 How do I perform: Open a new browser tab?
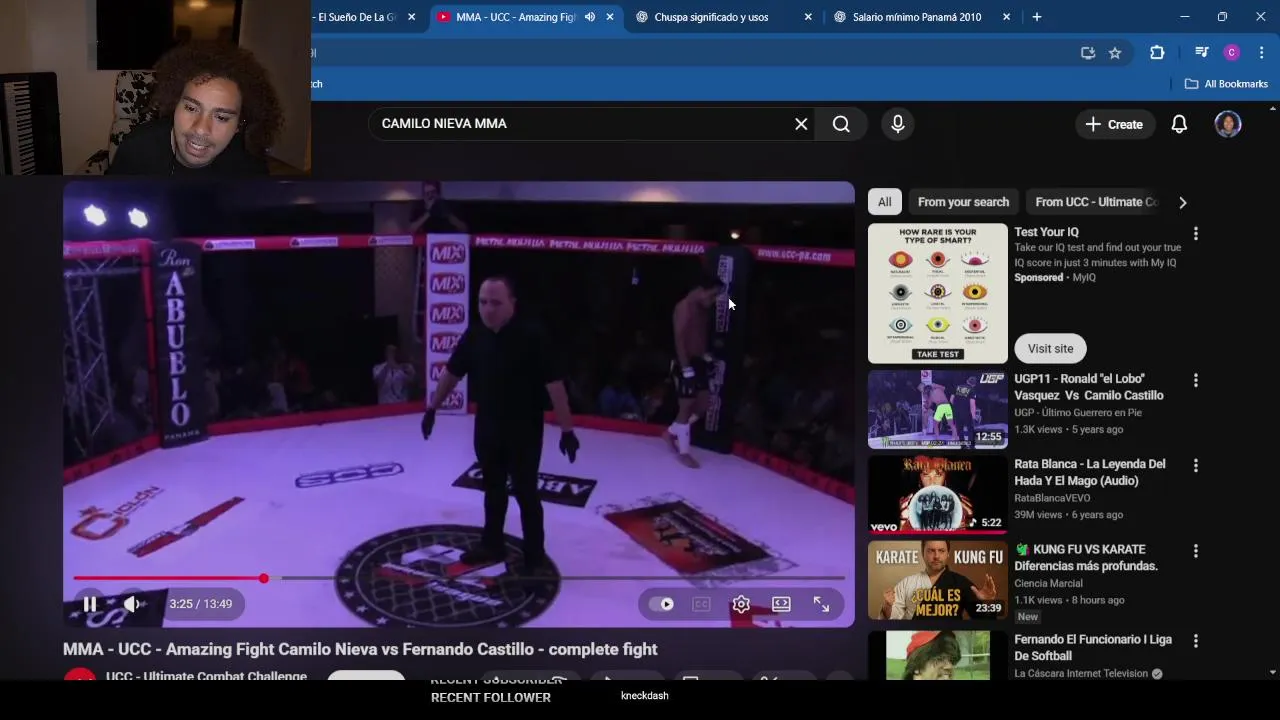tap(1037, 17)
